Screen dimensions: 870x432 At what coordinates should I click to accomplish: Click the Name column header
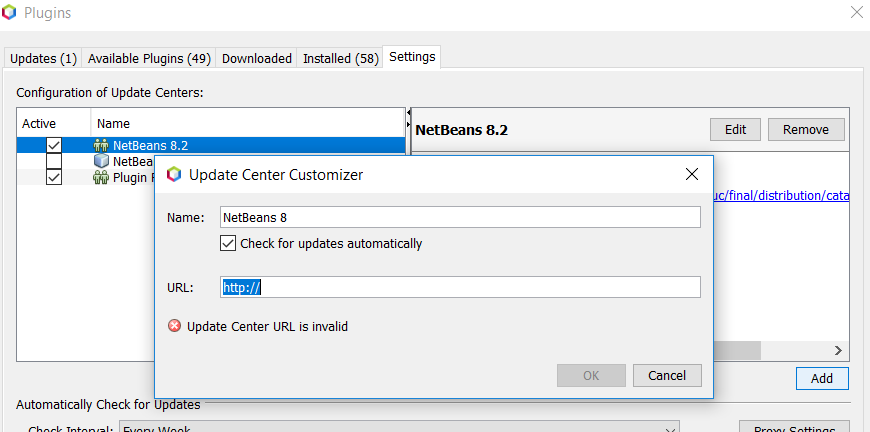tap(248, 123)
